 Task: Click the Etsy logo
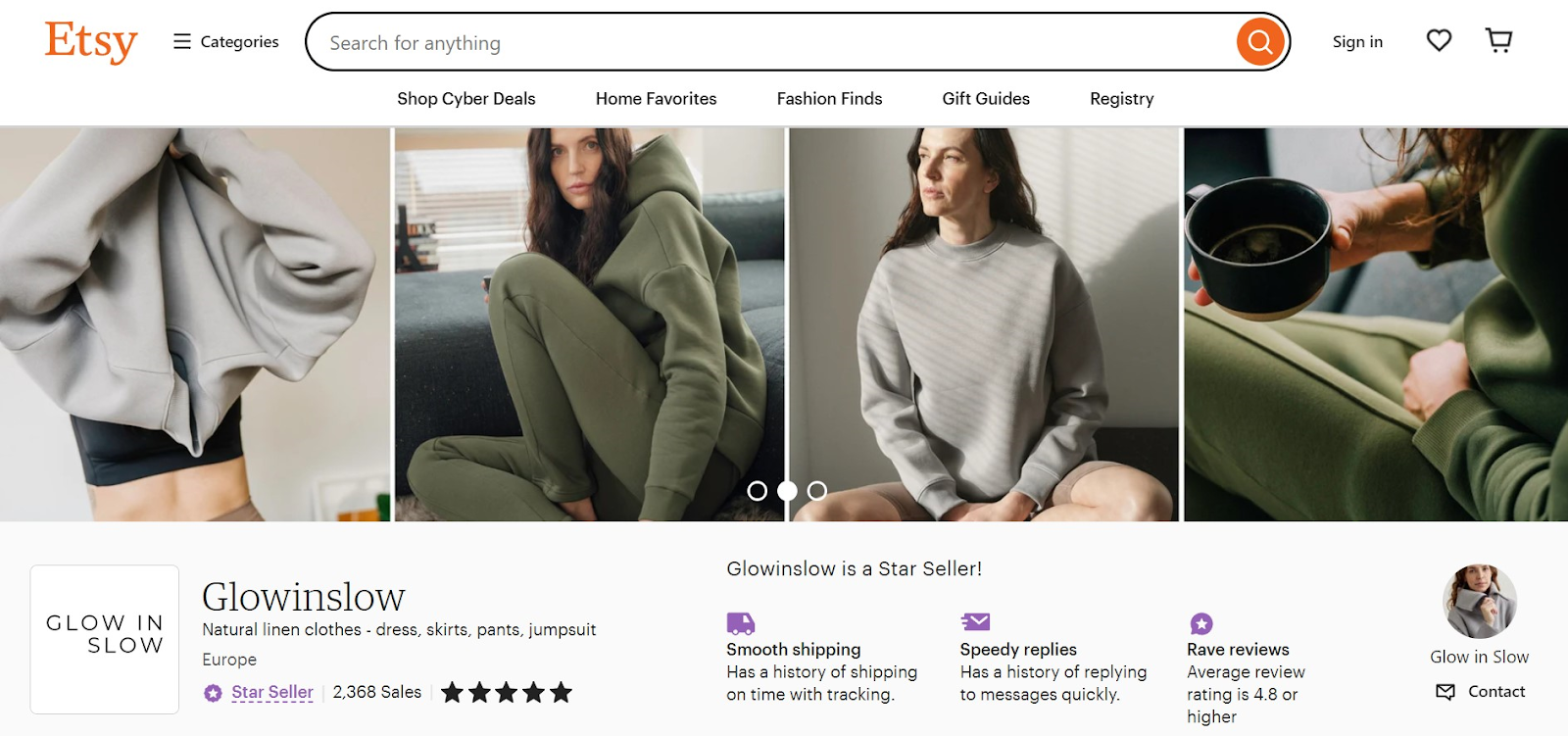(x=90, y=41)
